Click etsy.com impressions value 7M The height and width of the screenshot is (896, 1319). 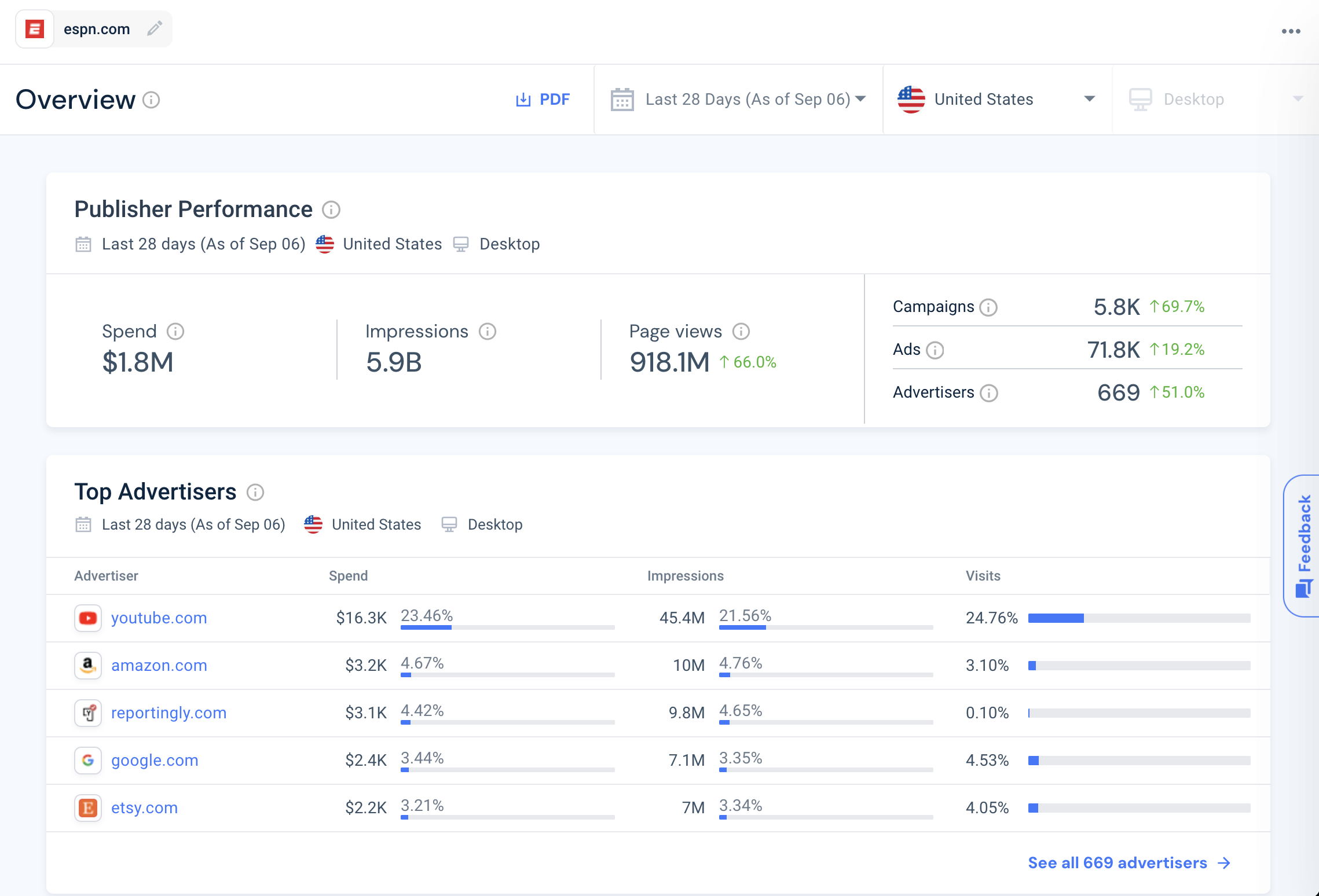pyautogui.click(x=693, y=808)
